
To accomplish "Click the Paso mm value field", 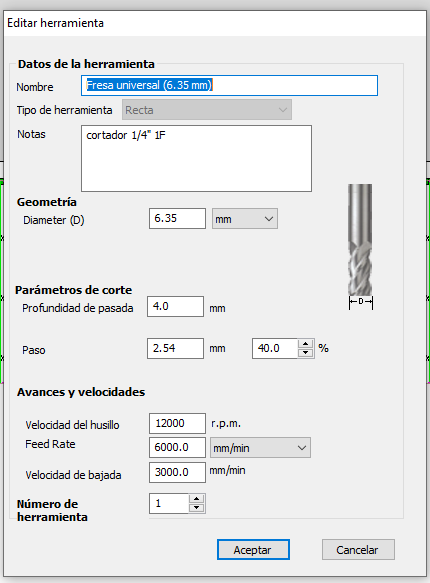I will tap(175, 348).
